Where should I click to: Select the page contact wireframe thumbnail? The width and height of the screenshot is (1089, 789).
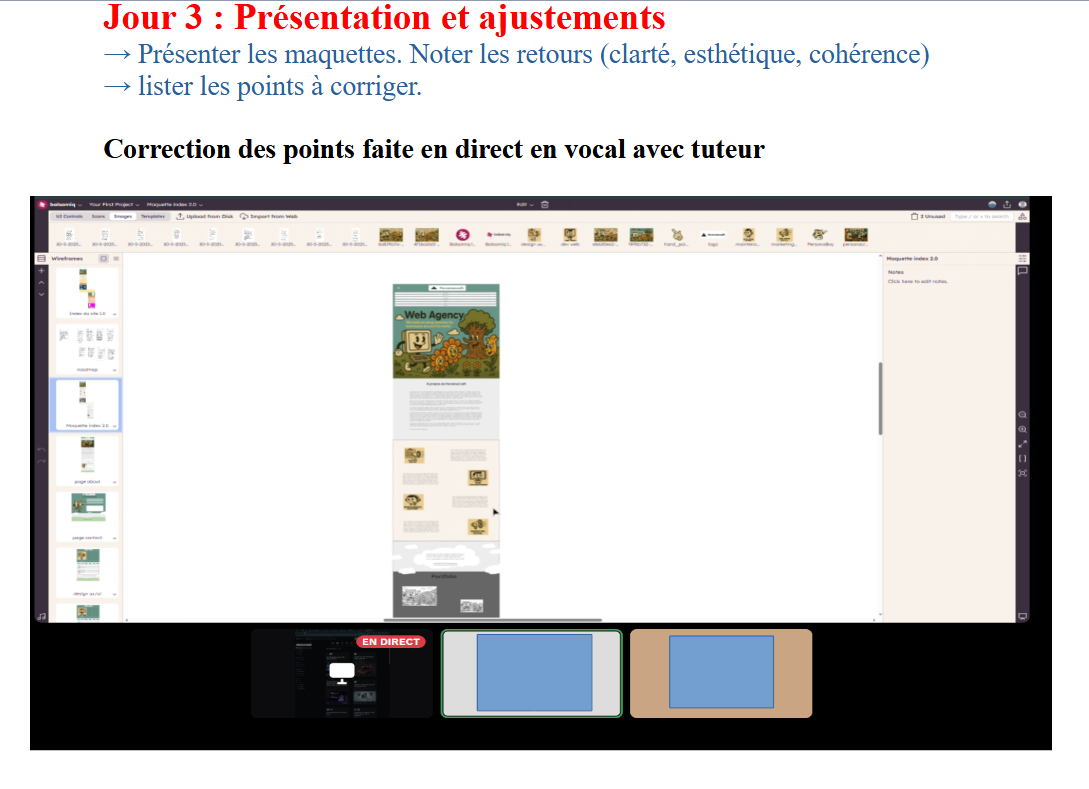[87, 508]
